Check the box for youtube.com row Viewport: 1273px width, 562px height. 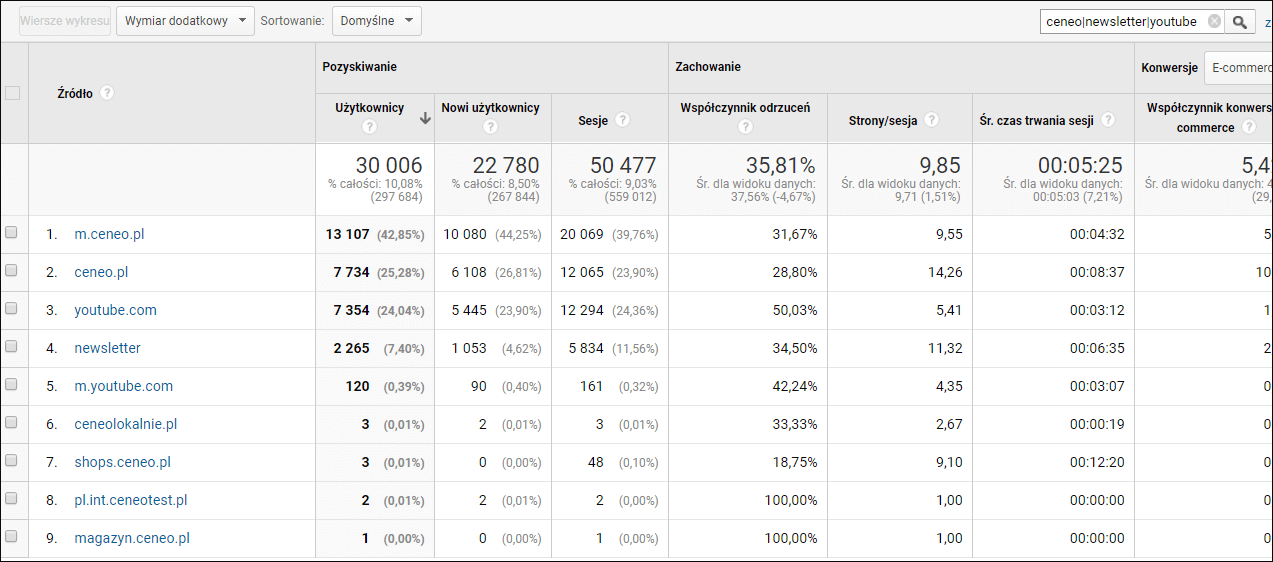pos(12,308)
